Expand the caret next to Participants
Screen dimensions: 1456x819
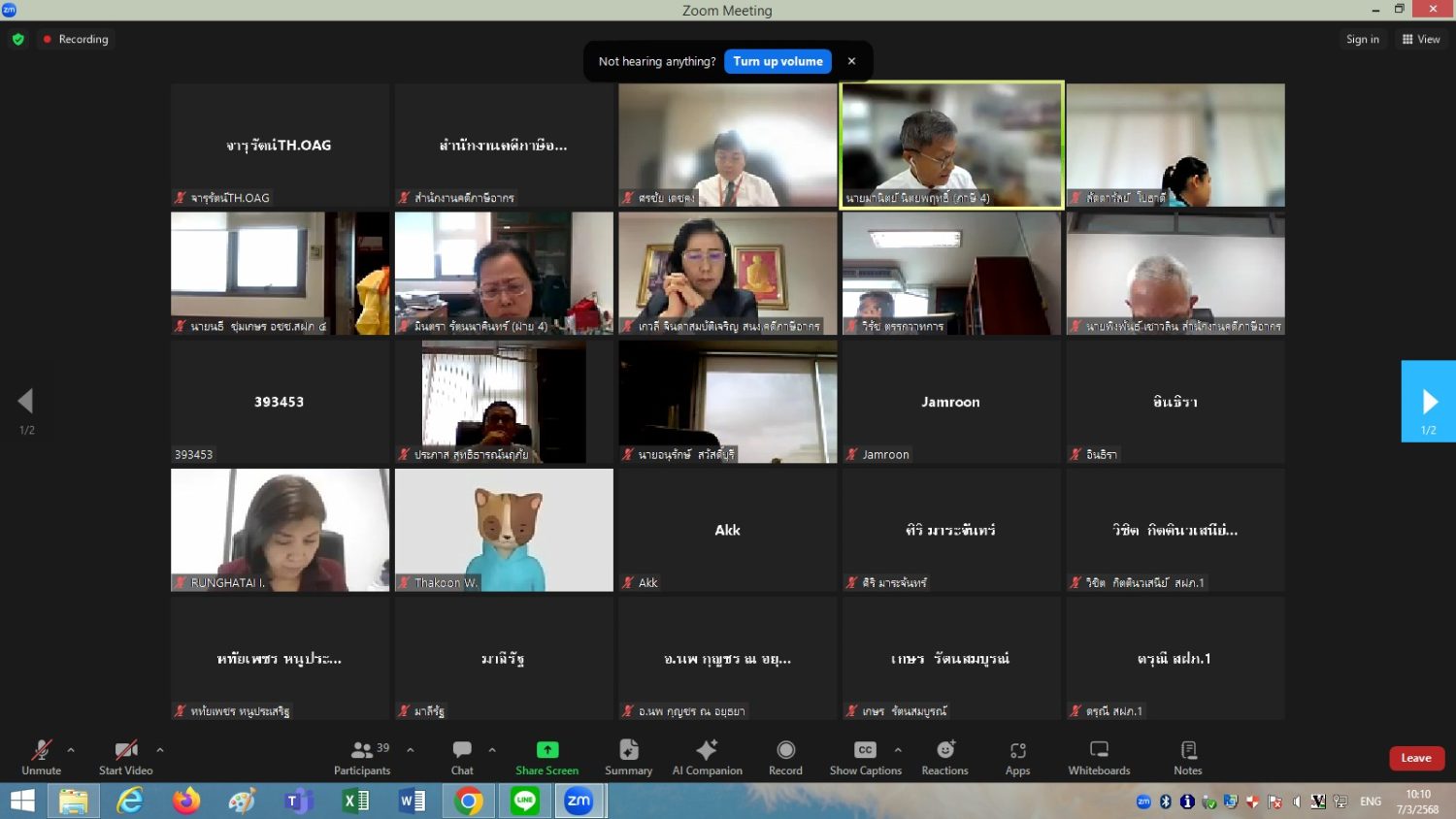[x=411, y=750]
